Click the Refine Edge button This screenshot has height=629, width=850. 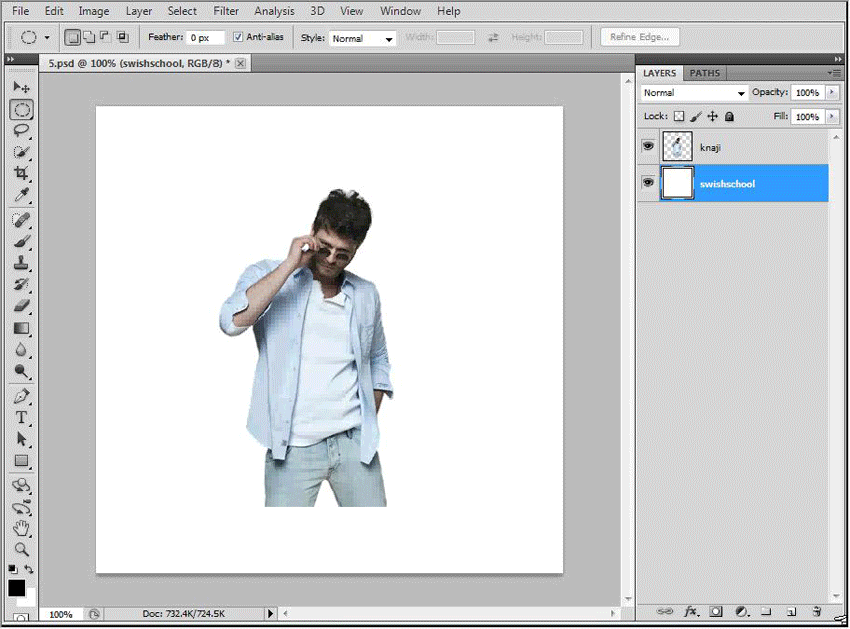pos(640,38)
